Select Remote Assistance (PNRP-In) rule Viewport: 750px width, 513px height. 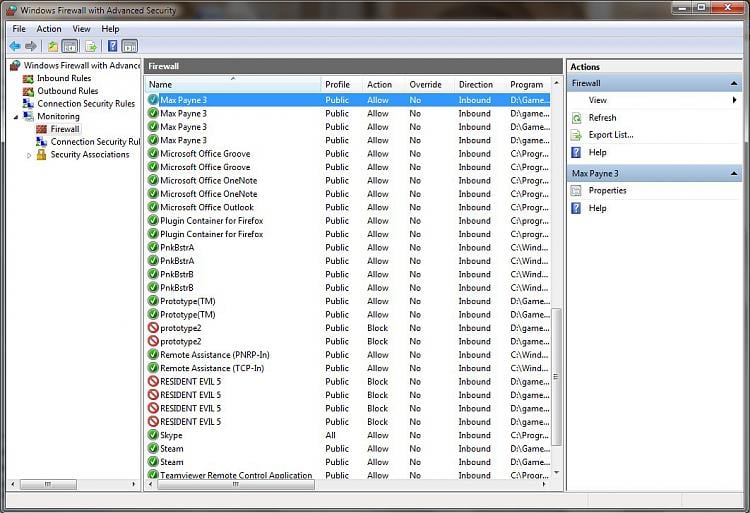point(348,355)
